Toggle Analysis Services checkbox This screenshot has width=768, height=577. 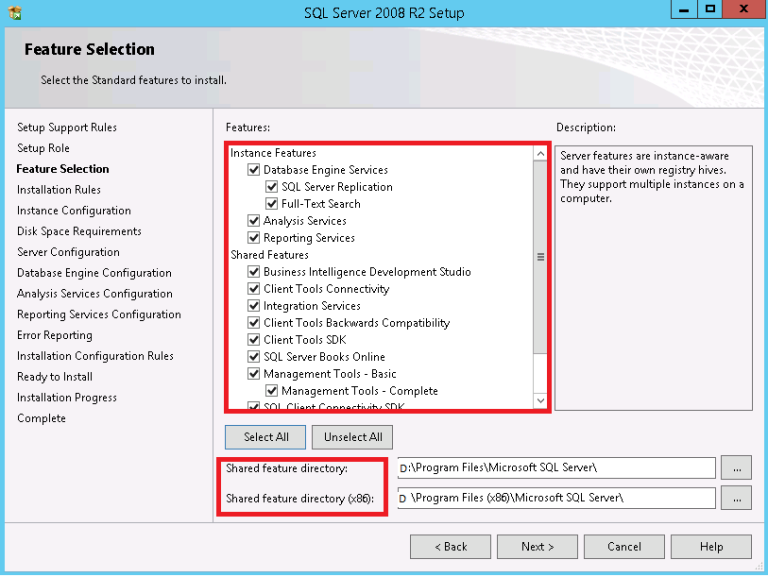click(254, 221)
